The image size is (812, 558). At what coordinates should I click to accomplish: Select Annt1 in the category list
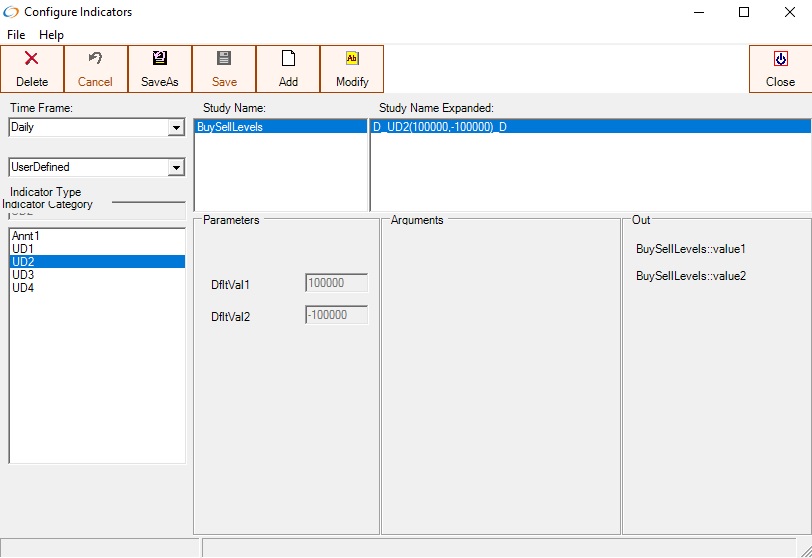26,236
